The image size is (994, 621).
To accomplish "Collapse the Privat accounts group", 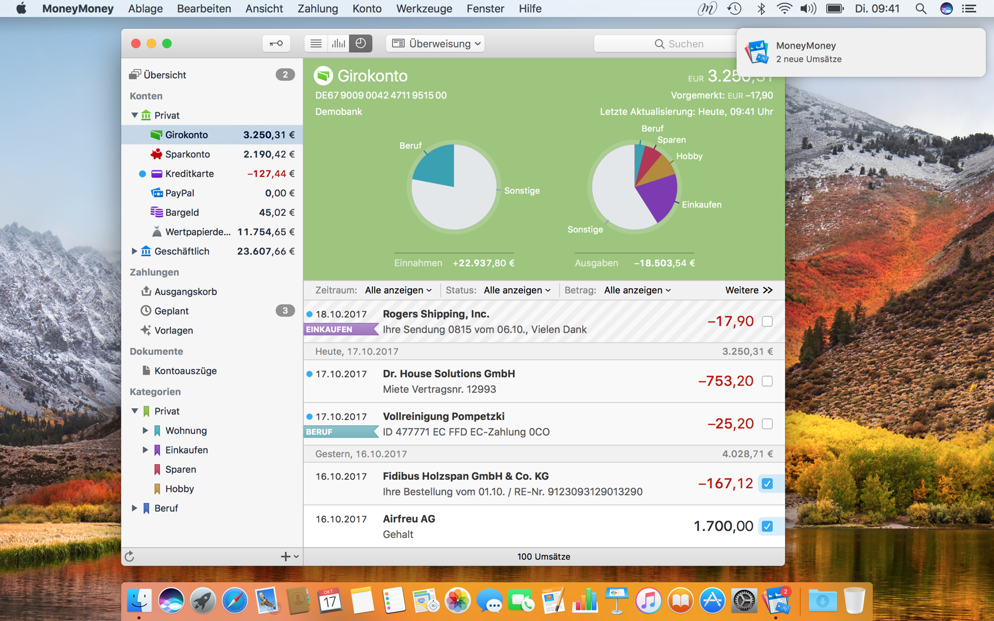I will pyautogui.click(x=134, y=115).
